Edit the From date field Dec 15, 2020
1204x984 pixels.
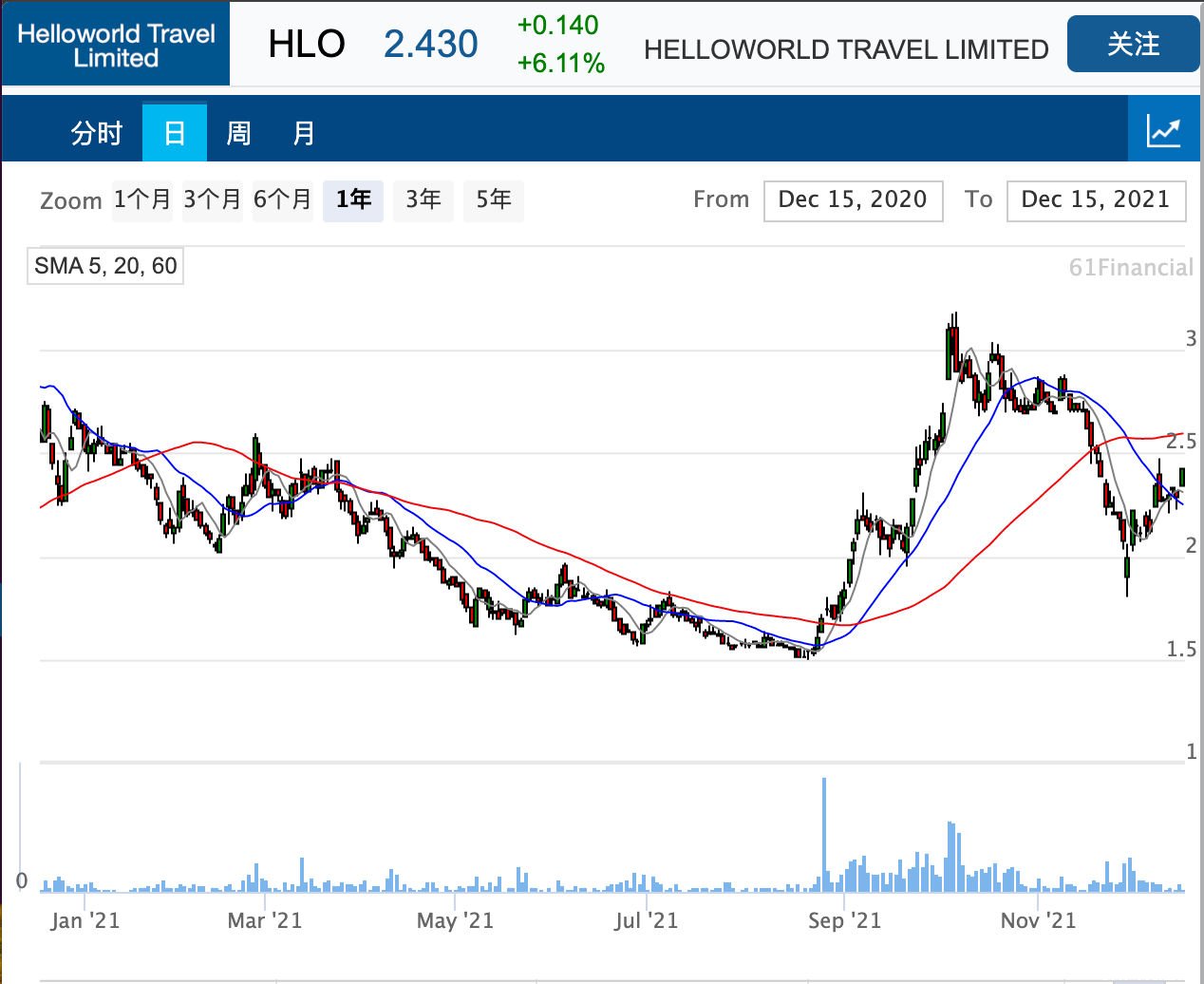coord(853,200)
